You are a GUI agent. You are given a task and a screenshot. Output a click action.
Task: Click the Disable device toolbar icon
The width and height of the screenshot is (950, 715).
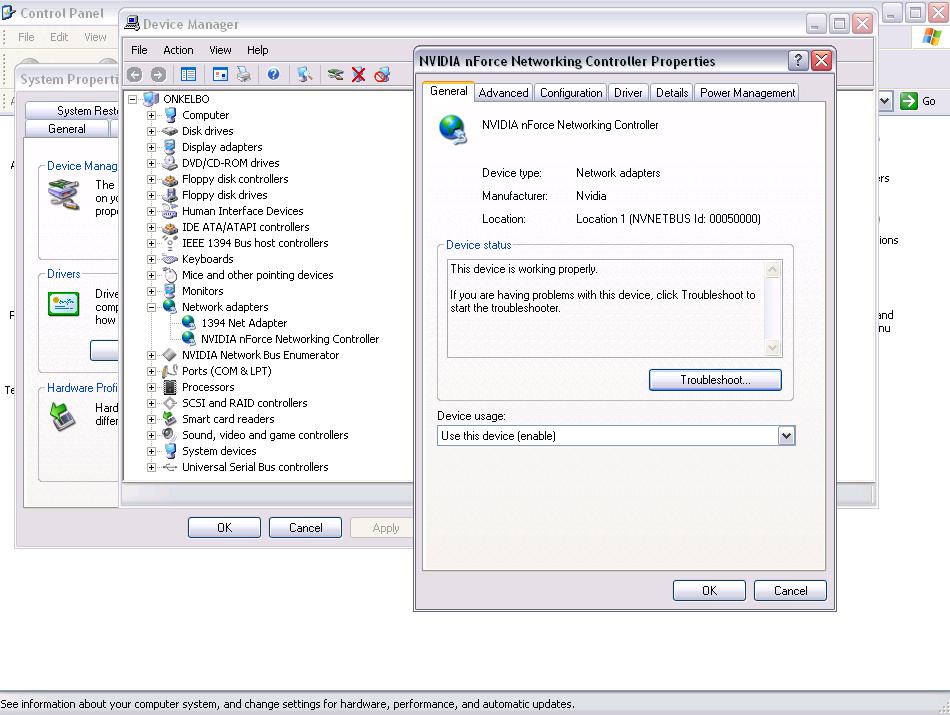(x=382, y=75)
